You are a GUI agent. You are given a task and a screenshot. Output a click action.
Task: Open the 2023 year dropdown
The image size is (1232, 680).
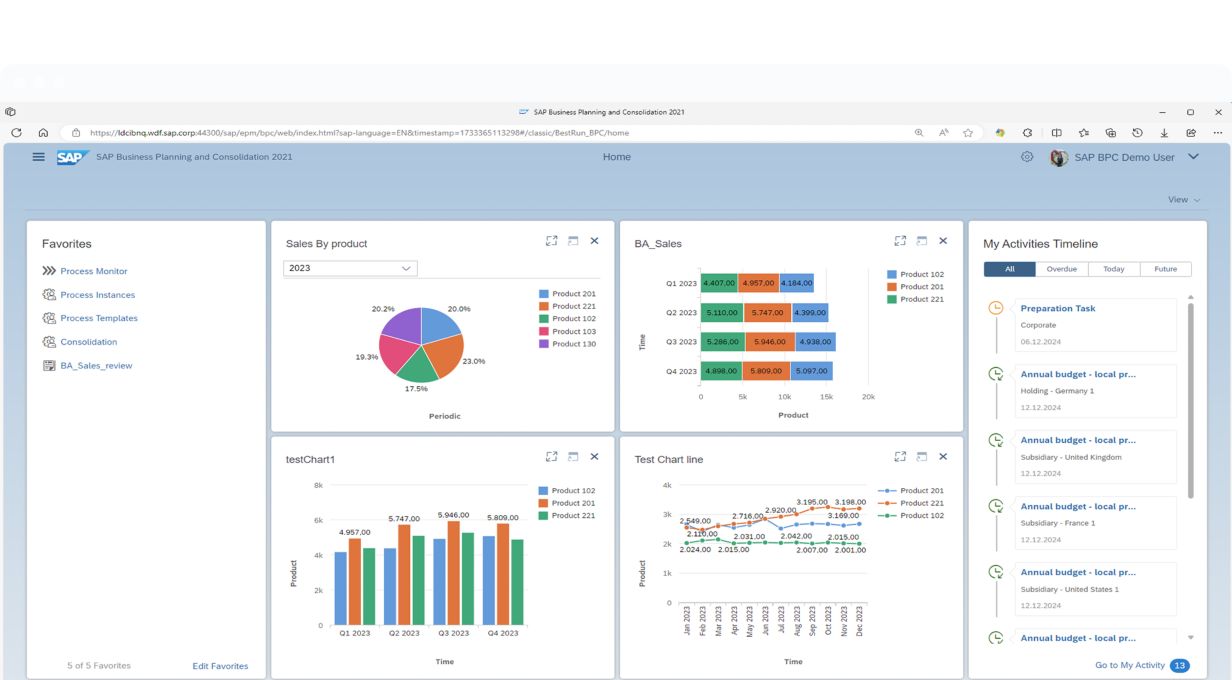click(350, 268)
